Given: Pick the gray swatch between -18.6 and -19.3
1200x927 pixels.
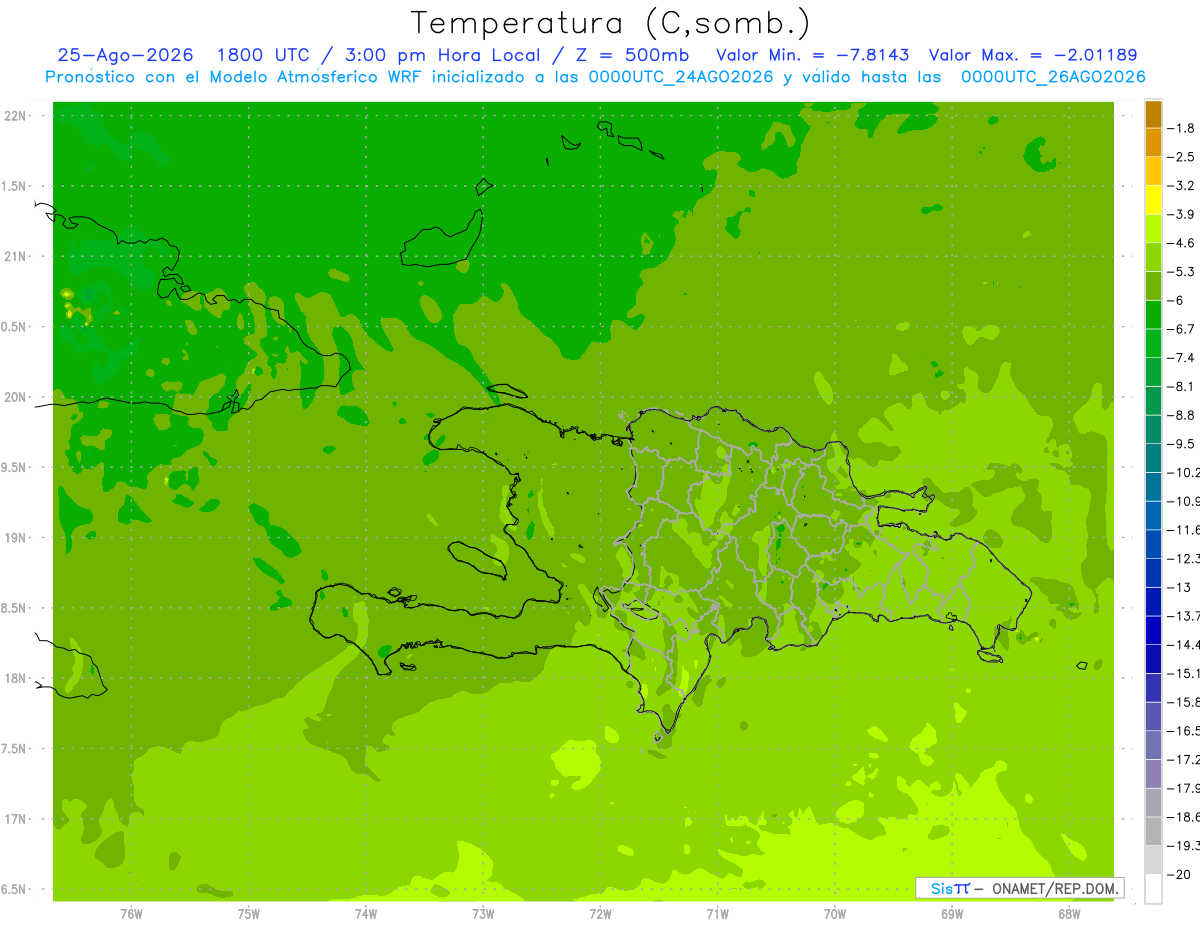Looking at the screenshot, I should (1153, 832).
